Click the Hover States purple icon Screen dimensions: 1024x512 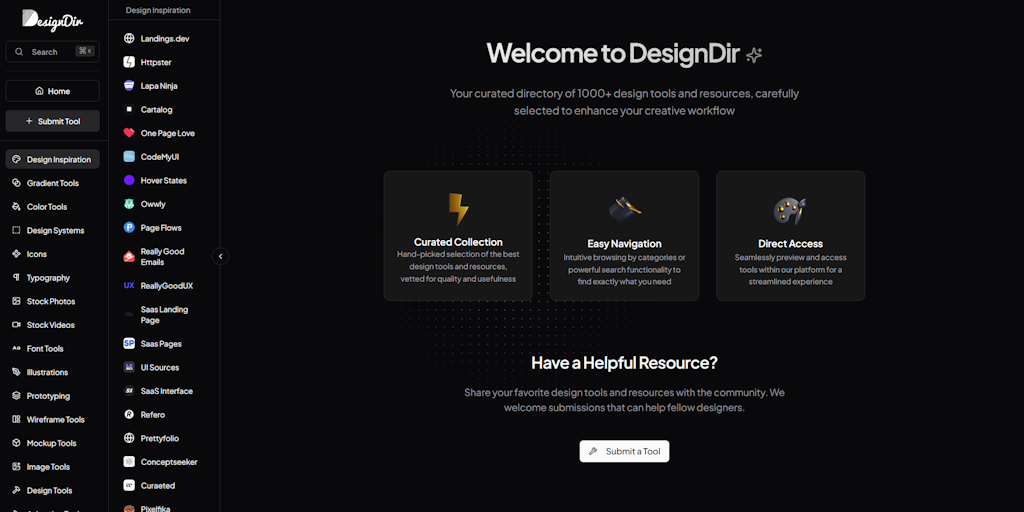pyautogui.click(x=129, y=181)
